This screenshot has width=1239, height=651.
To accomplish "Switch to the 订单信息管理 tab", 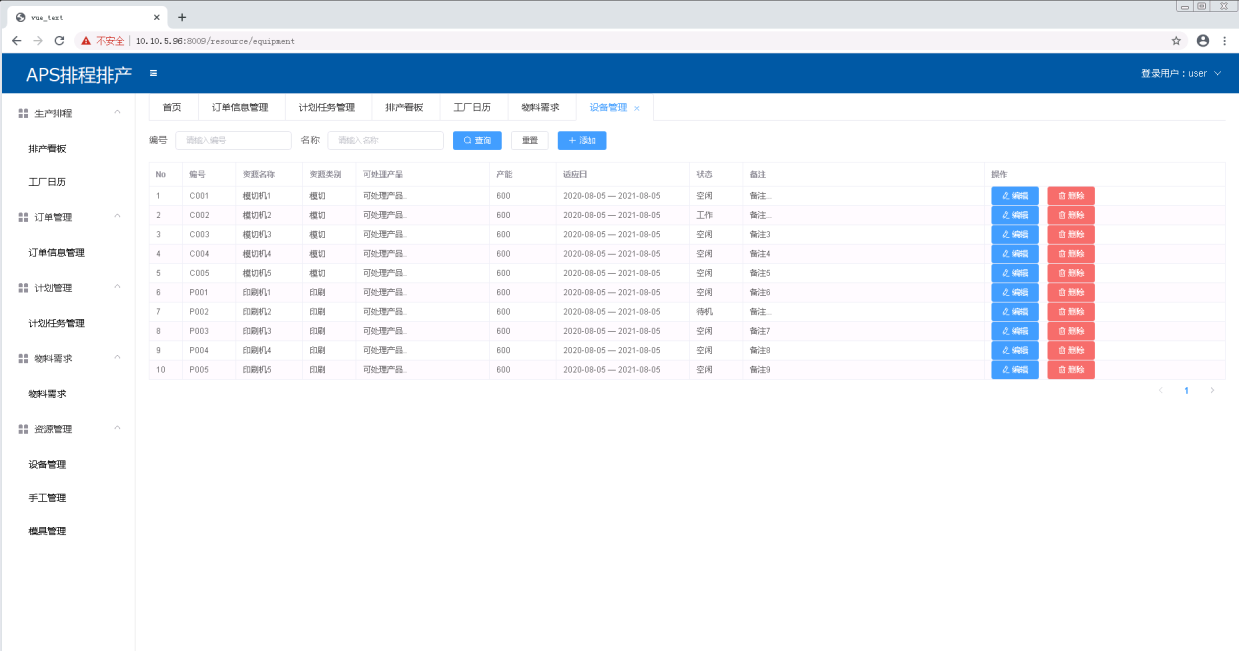I will [x=240, y=107].
